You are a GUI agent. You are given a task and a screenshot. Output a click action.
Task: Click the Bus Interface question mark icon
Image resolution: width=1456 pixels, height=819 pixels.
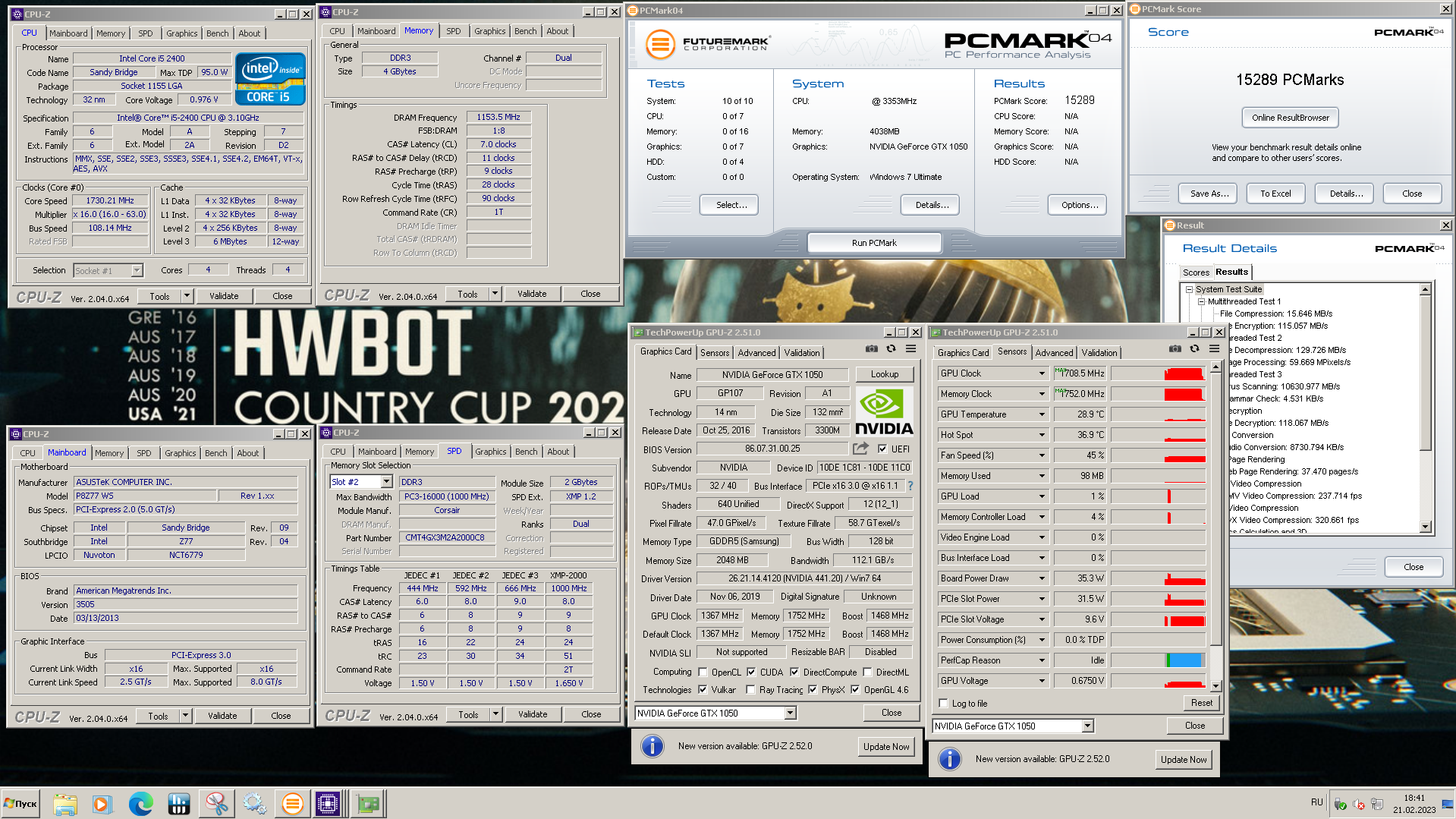pyautogui.click(x=910, y=486)
